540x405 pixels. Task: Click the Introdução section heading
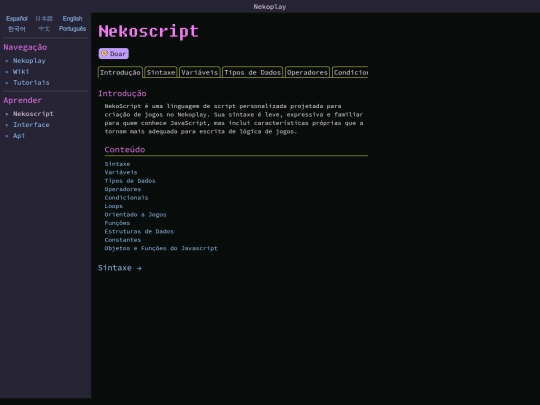pyautogui.click(x=122, y=94)
